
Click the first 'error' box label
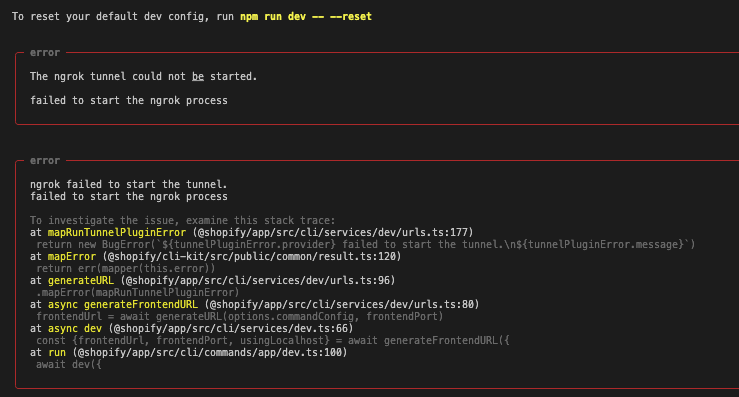tap(45, 53)
